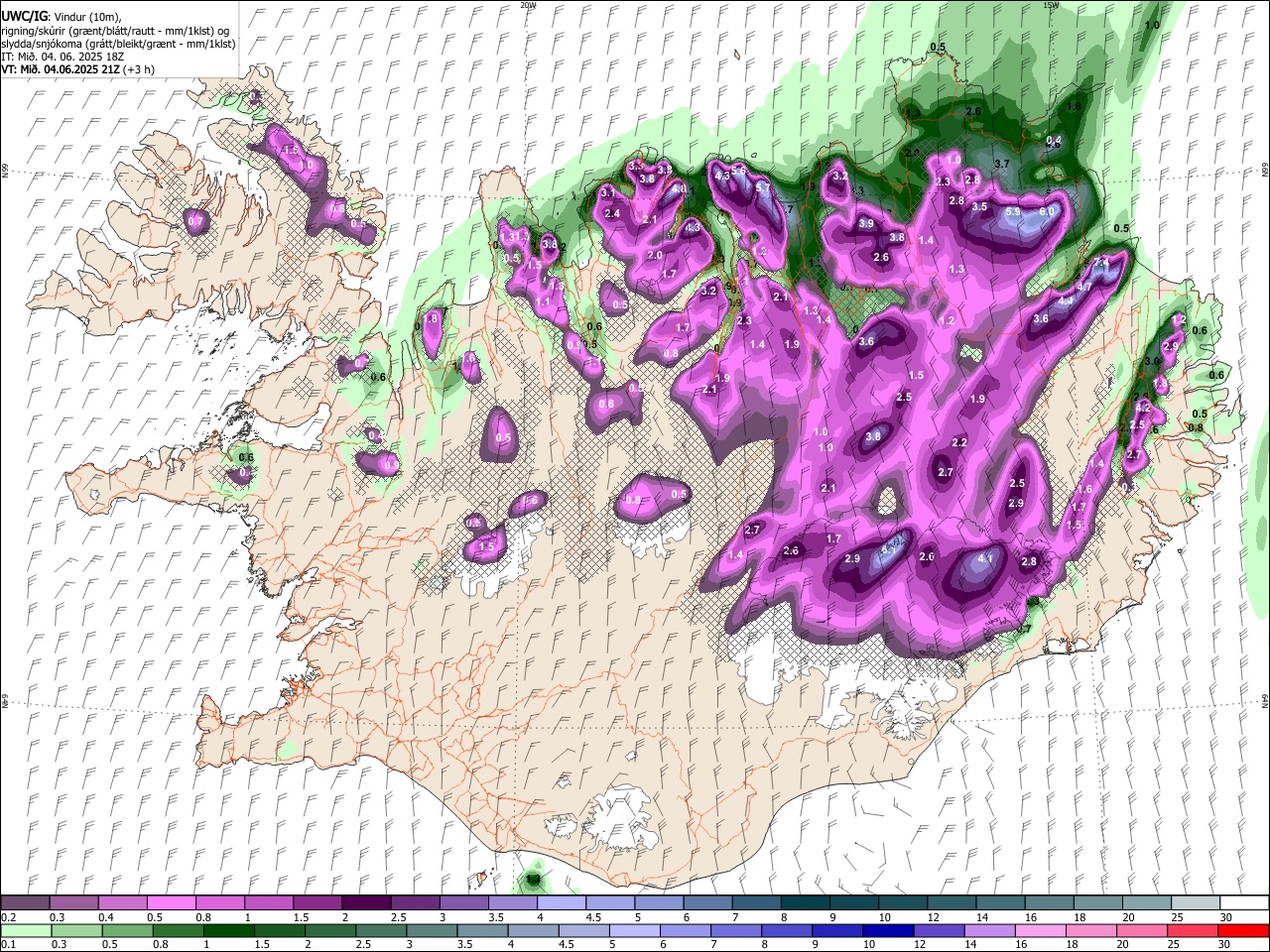Viewport: 1270px width, 952px height.
Task: Click the 'VT: Mið. 04.06.2025 21Z (+3 h)' line
Action: [77, 69]
